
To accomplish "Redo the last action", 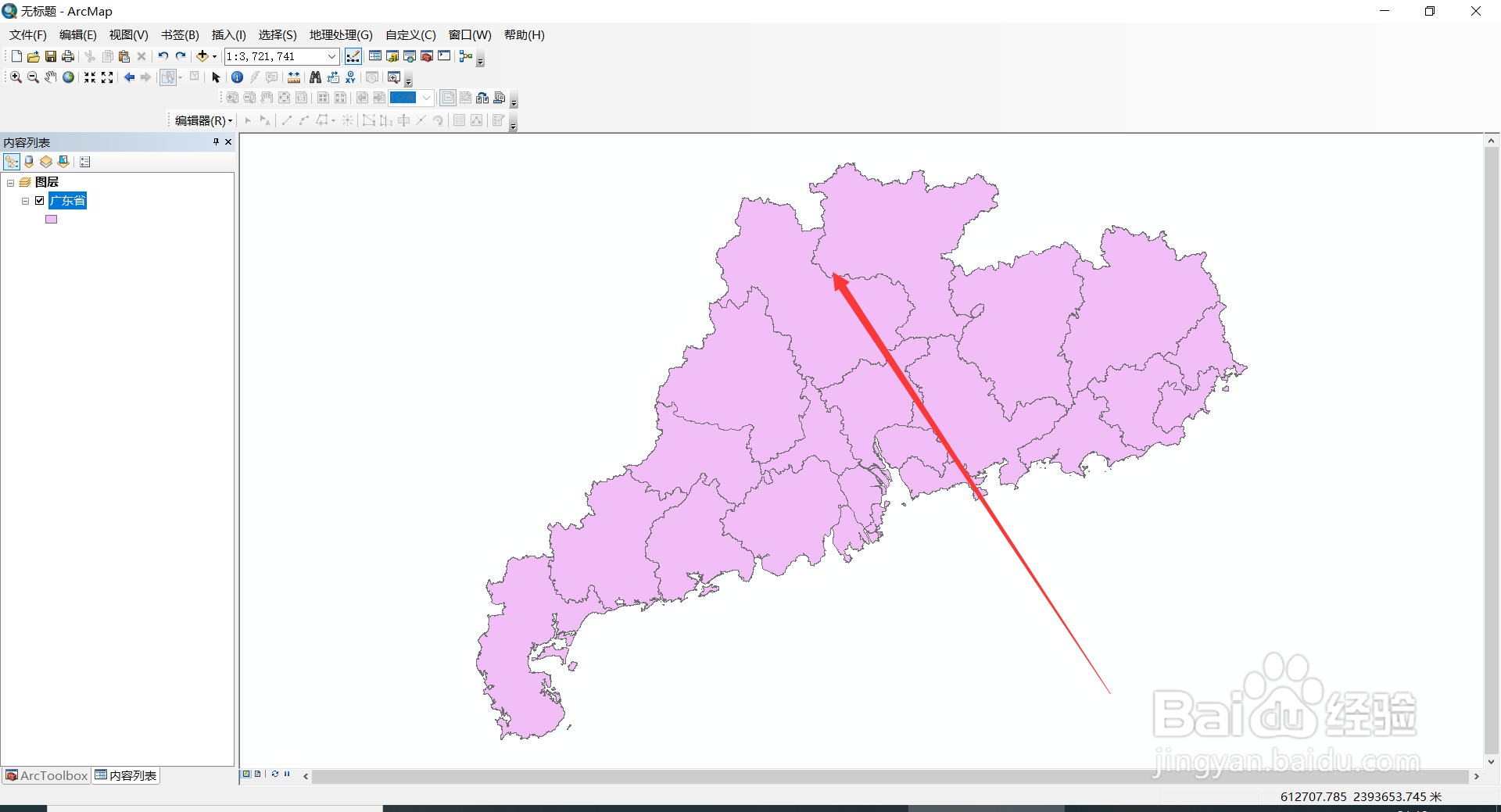I will (181, 56).
